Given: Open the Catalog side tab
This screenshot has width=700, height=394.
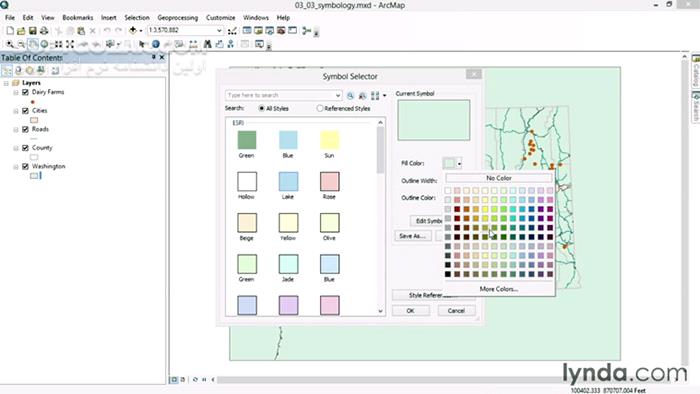Looking at the screenshot, I should (x=696, y=71).
